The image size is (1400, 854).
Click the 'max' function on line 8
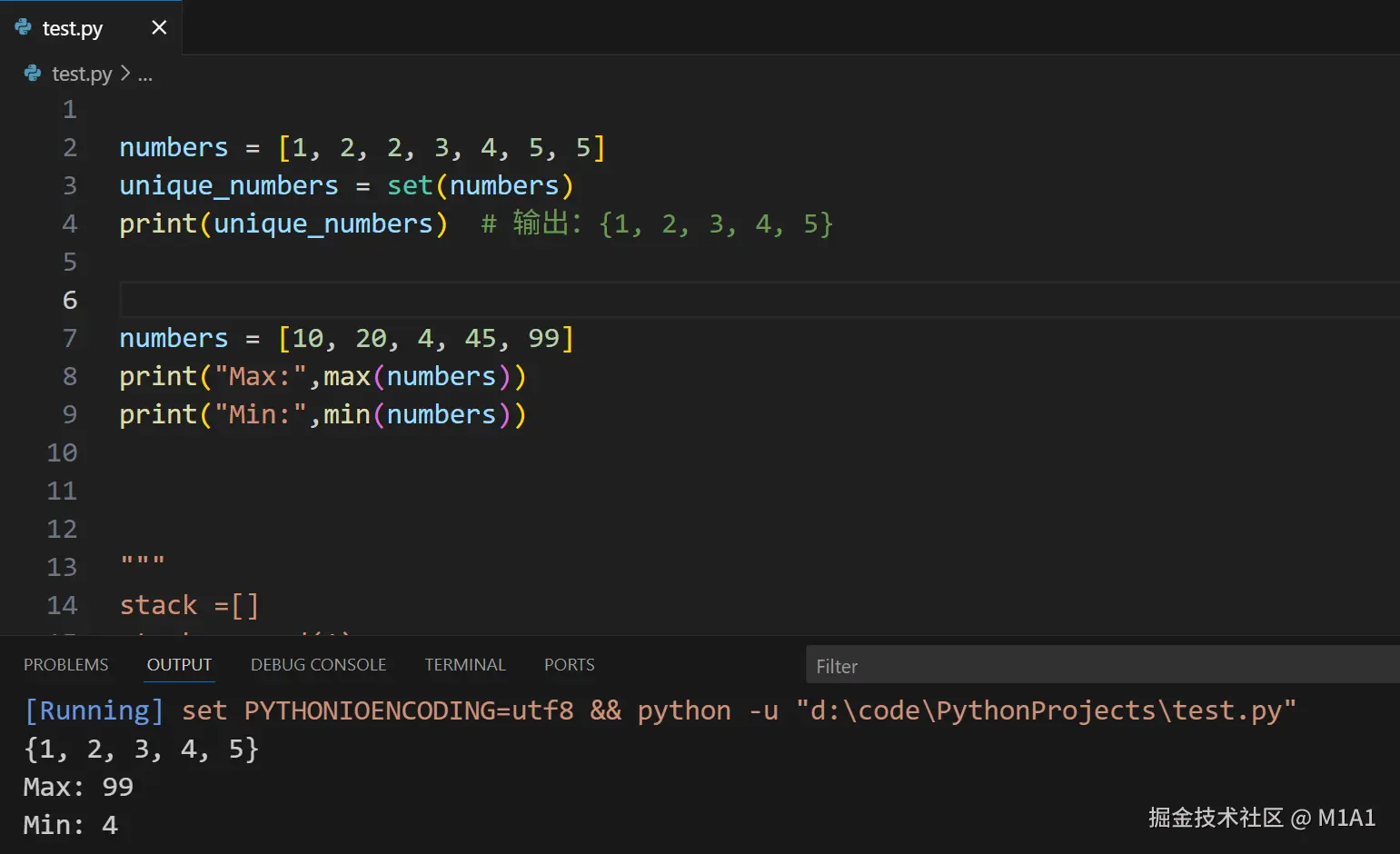pyautogui.click(x=347, y=377)
